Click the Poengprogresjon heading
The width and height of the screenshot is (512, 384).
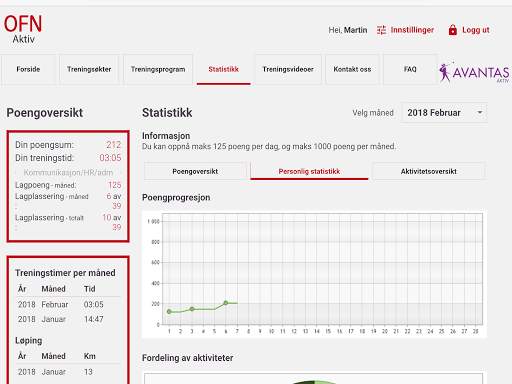click(x=176, y=198)
